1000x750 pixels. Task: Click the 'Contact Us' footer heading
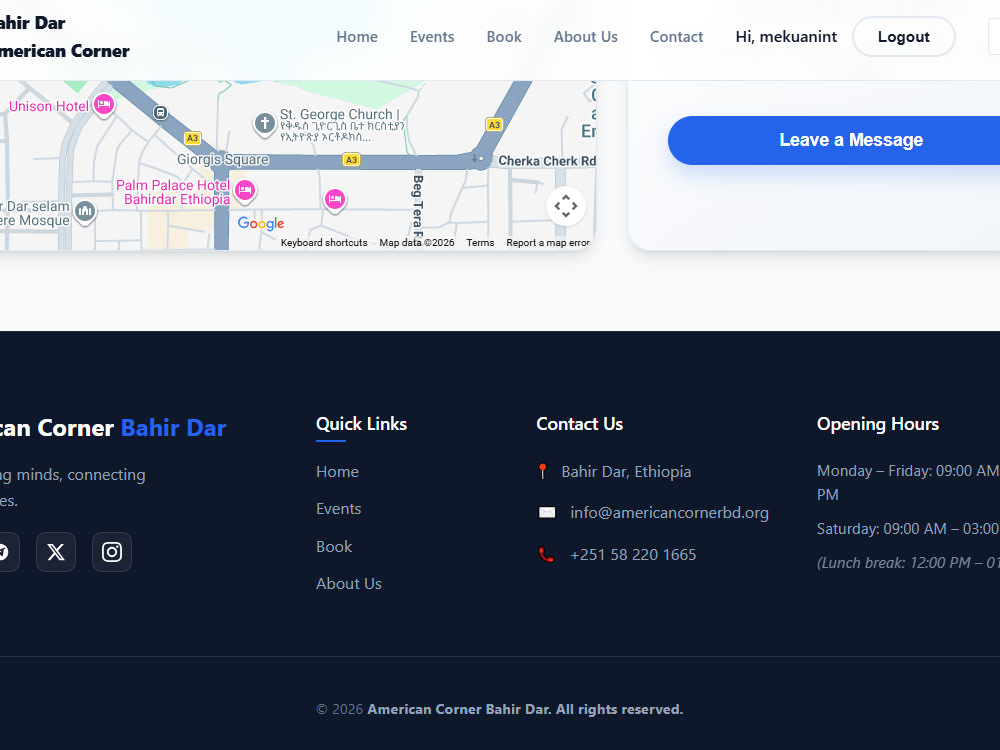coord(579,424)
